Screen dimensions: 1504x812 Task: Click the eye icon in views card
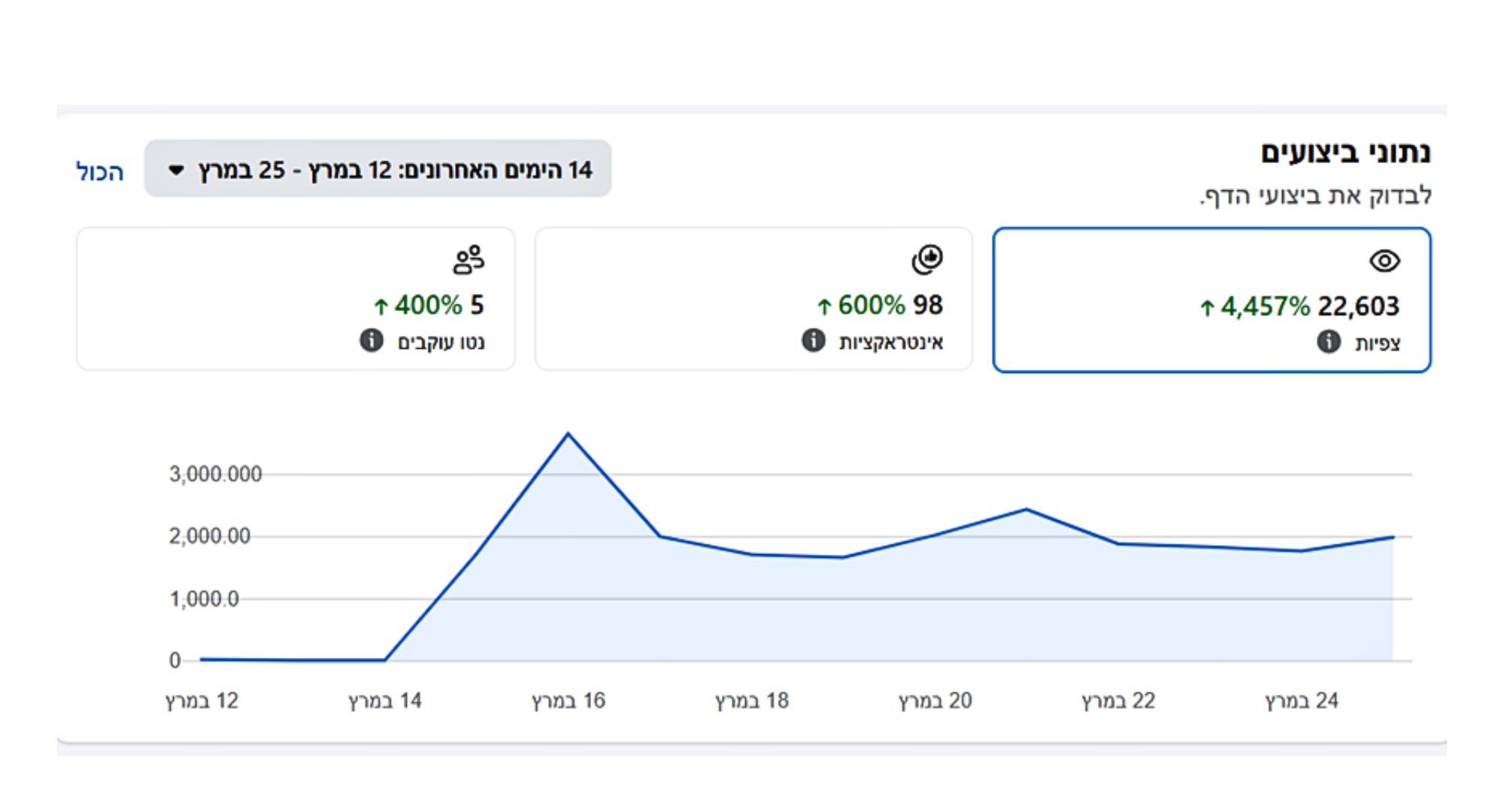tap(1384, 261)
